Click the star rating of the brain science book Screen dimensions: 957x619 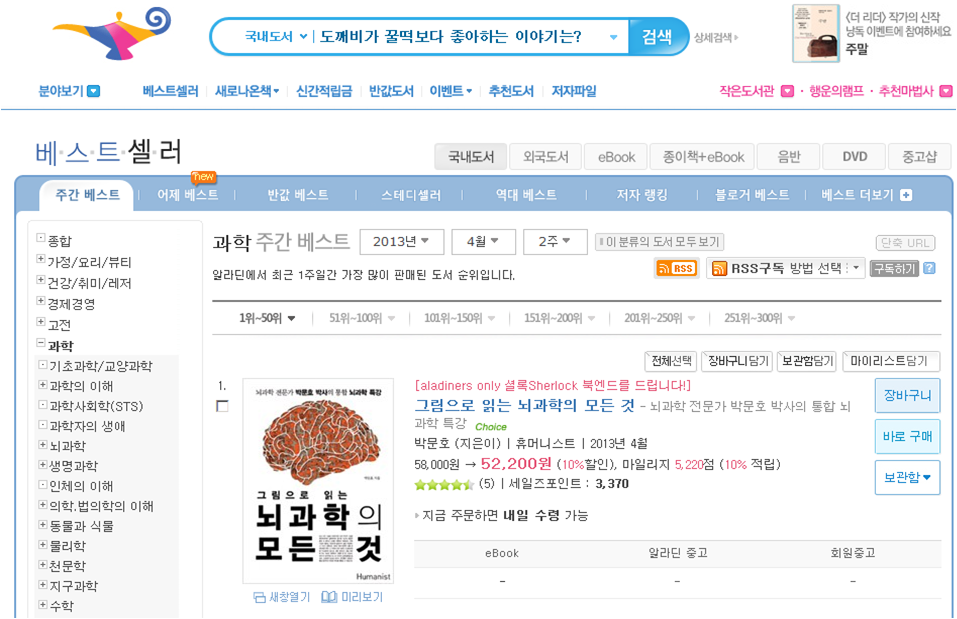(x=440, y=484)
